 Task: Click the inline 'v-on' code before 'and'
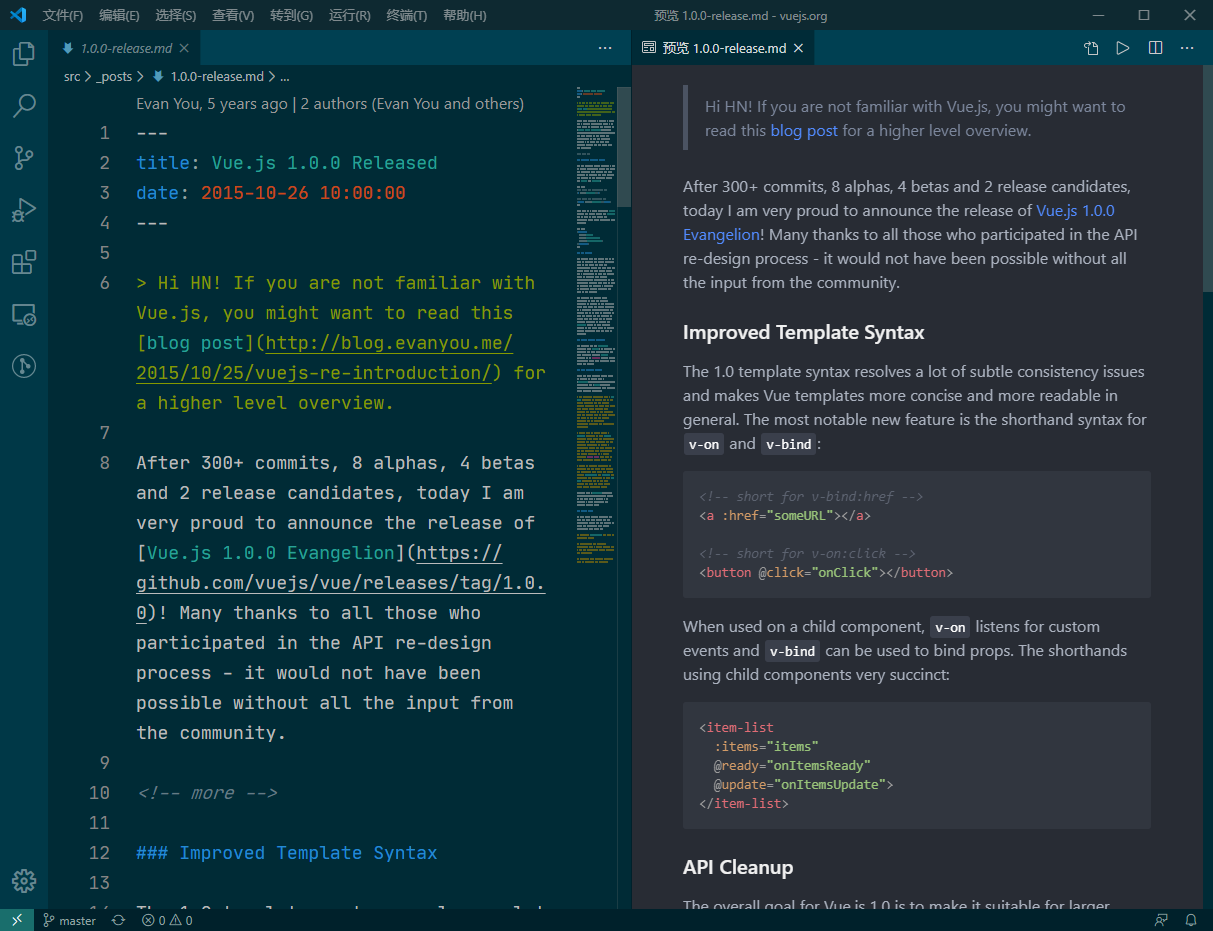coord(704,444)
